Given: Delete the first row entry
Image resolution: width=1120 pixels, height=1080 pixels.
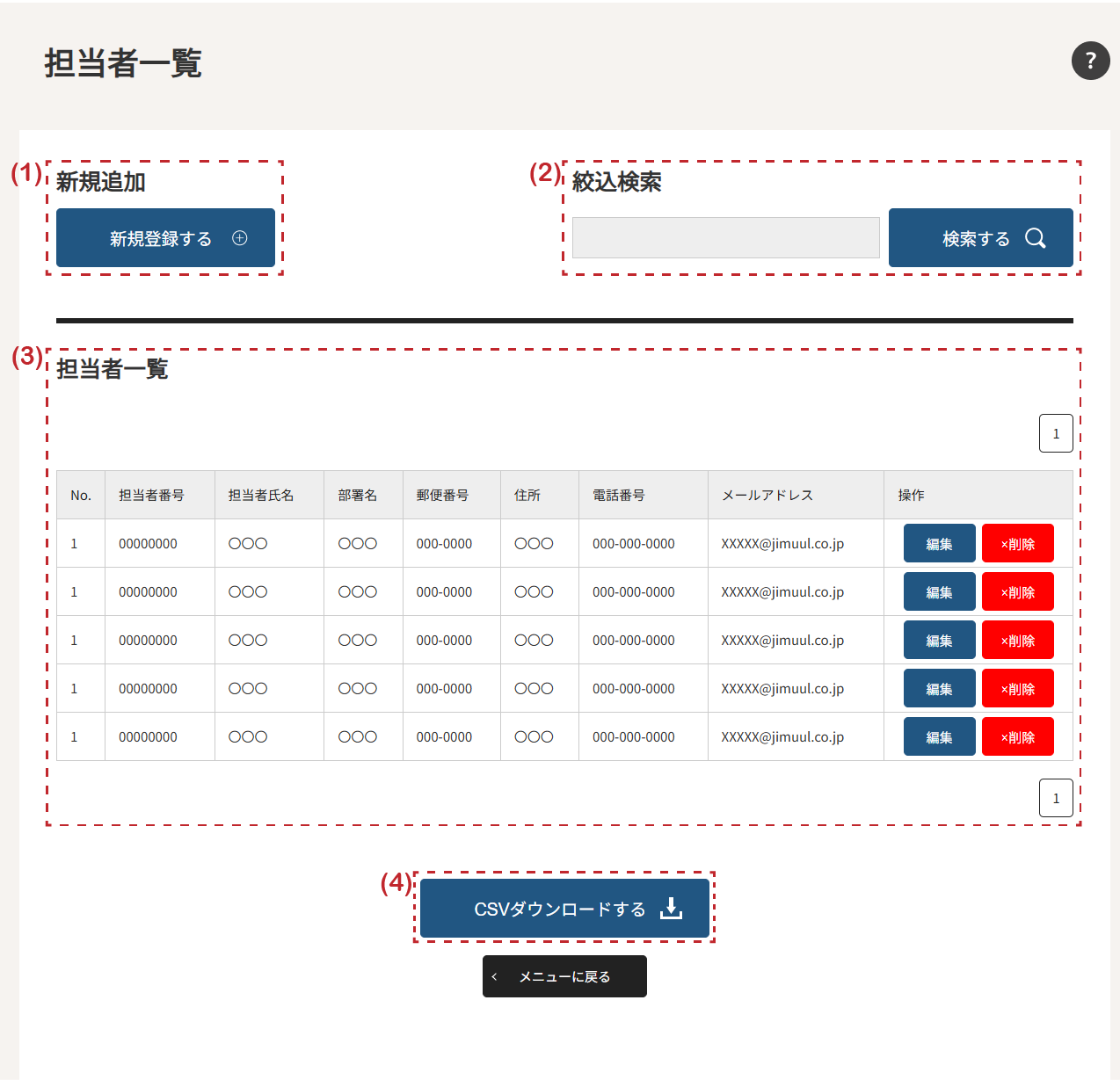Looking at the screenshot, I should [1017, 544].
